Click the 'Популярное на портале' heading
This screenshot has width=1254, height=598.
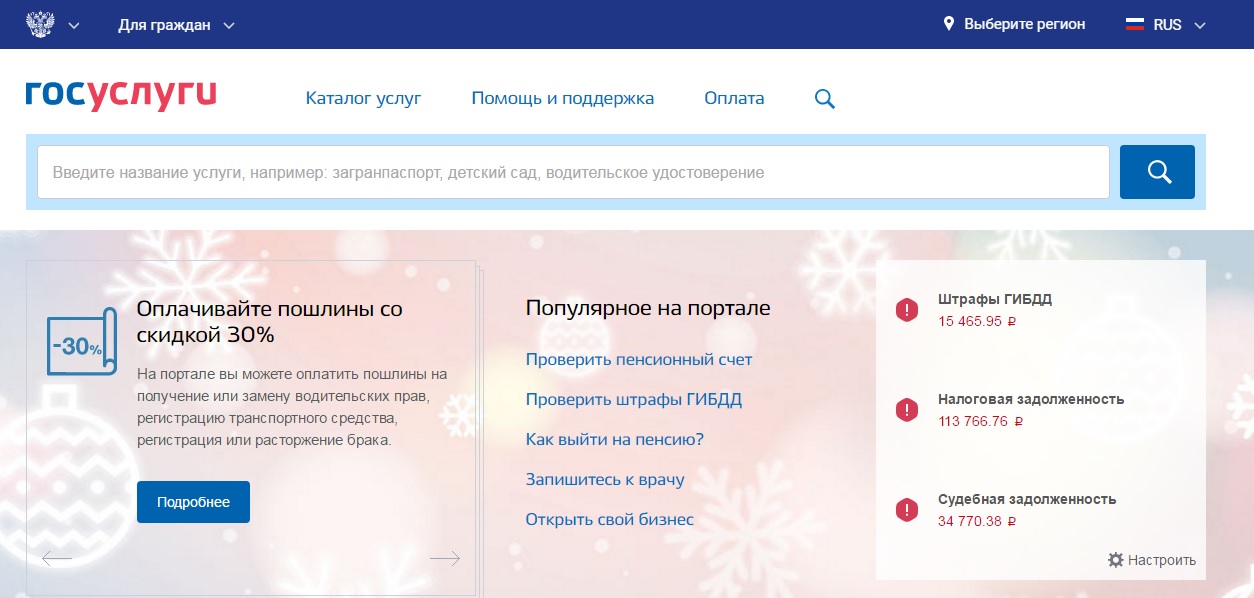tap(648, 308)
